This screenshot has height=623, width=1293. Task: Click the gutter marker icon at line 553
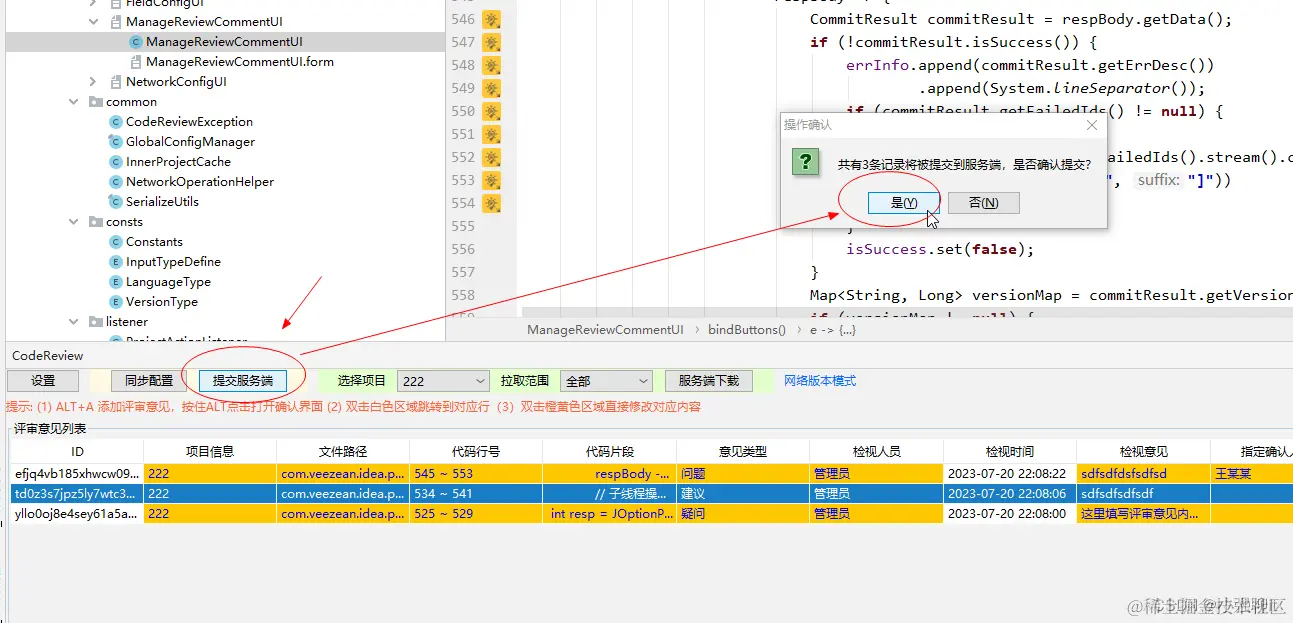(491, 180)
